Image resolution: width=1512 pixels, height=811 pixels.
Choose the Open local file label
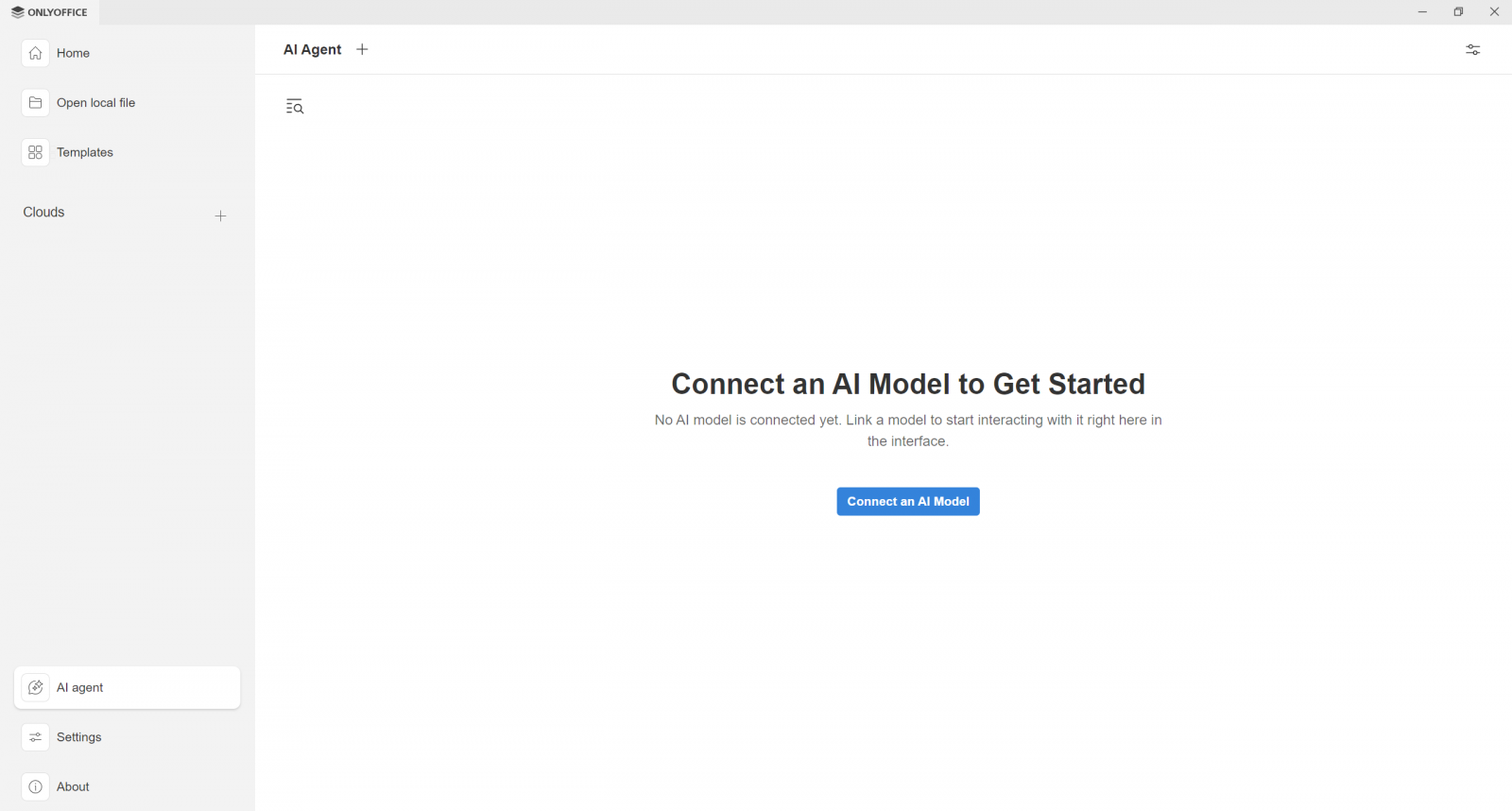click(x=95, y=103)
